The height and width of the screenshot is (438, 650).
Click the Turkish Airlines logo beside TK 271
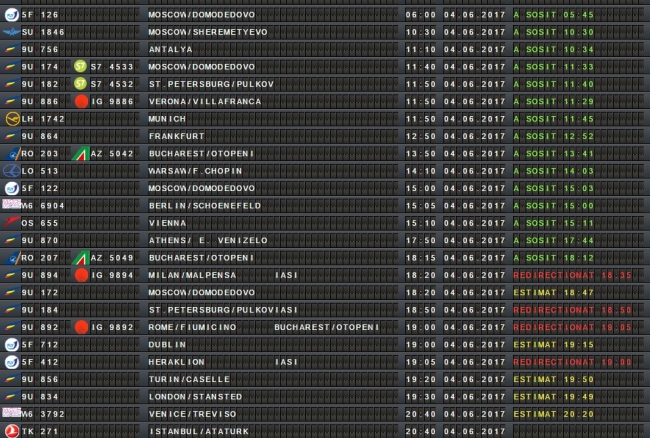click(x=12, y=431)
